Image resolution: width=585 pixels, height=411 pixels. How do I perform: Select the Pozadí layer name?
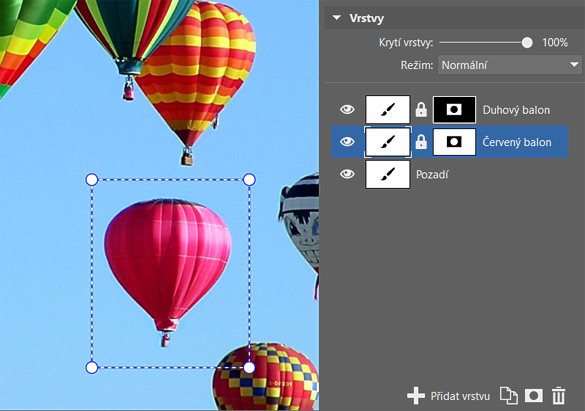tap(432, 175)
